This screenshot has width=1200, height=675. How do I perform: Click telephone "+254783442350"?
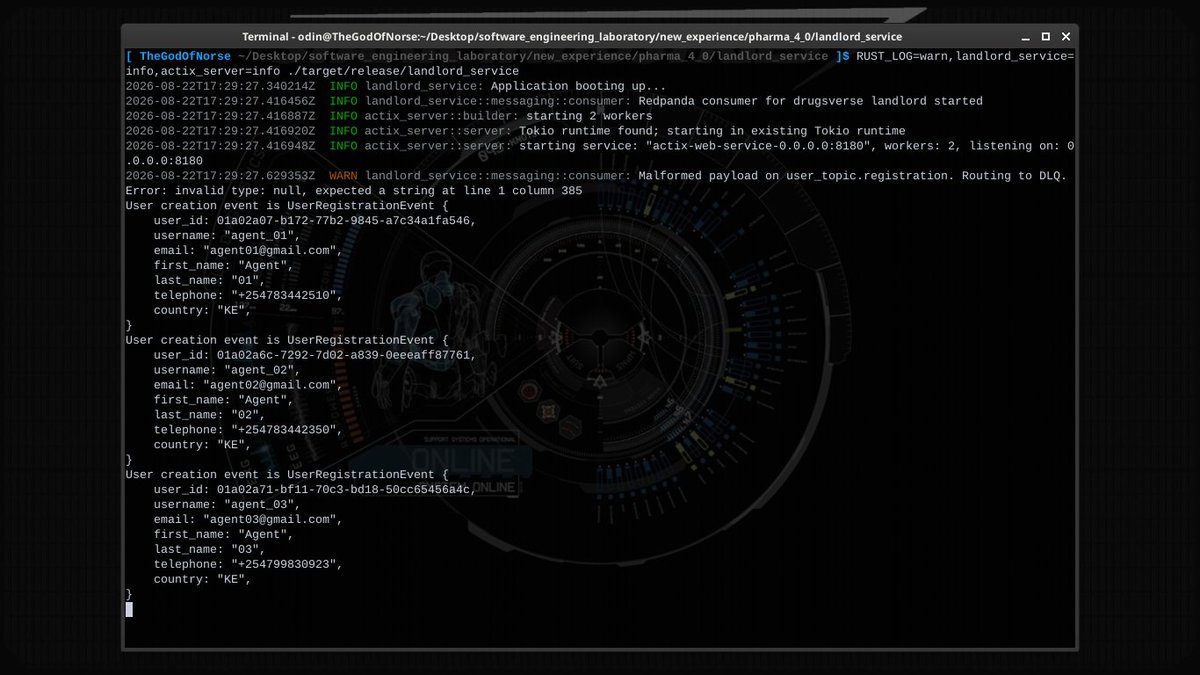tap(285, 430)
